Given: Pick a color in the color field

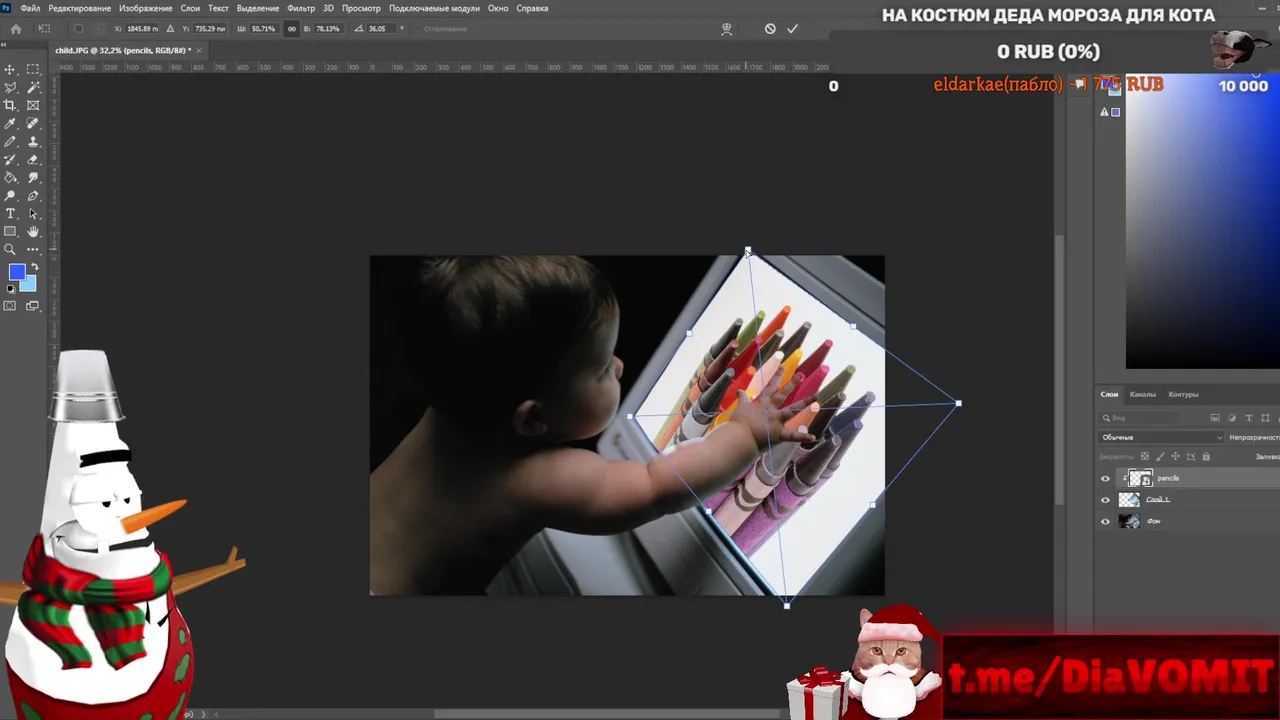Looking at the screenshot, I should (x=1203, y=220).
